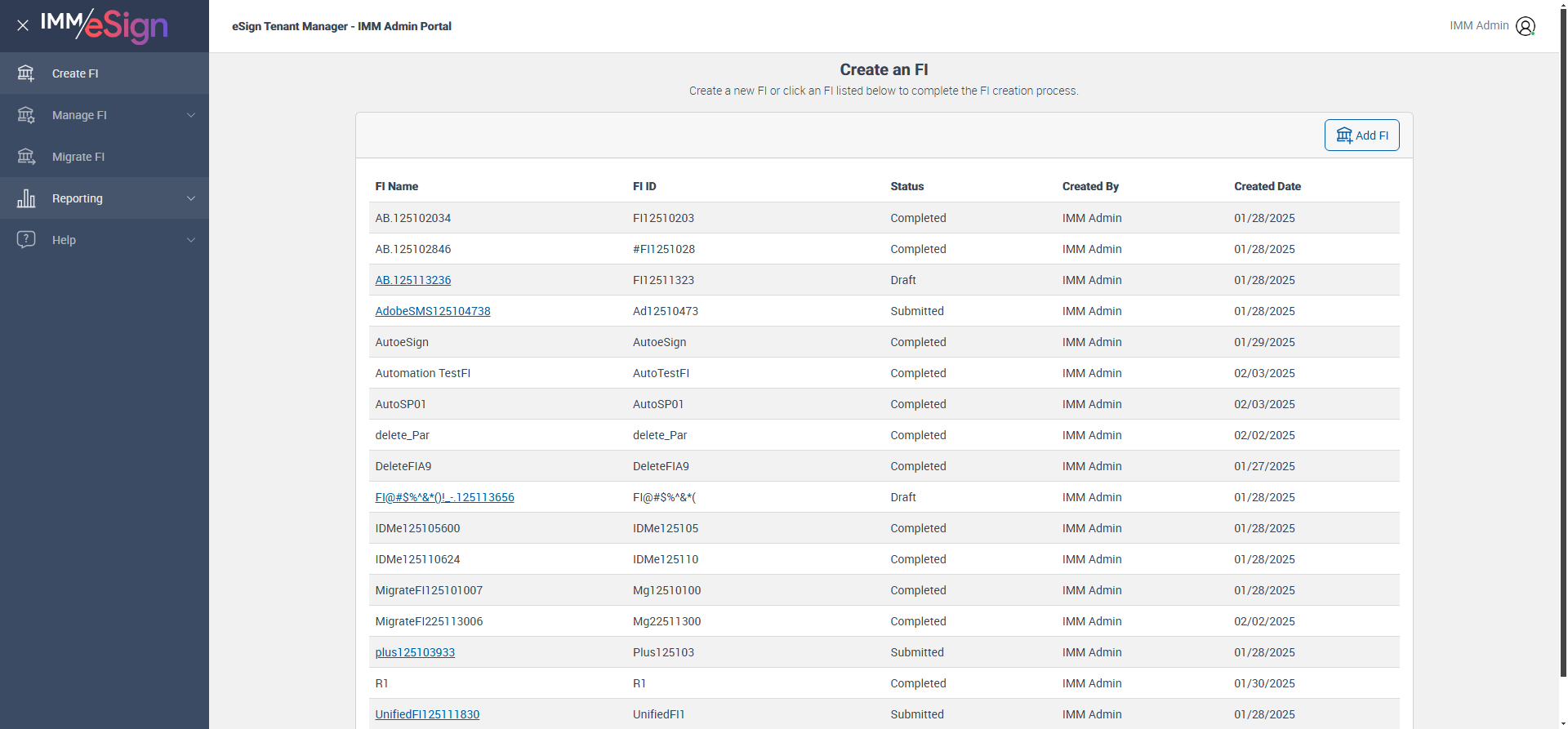Expand the Manage FI chevron
This screenshot has height=729, width=1568.
[191, 115]
